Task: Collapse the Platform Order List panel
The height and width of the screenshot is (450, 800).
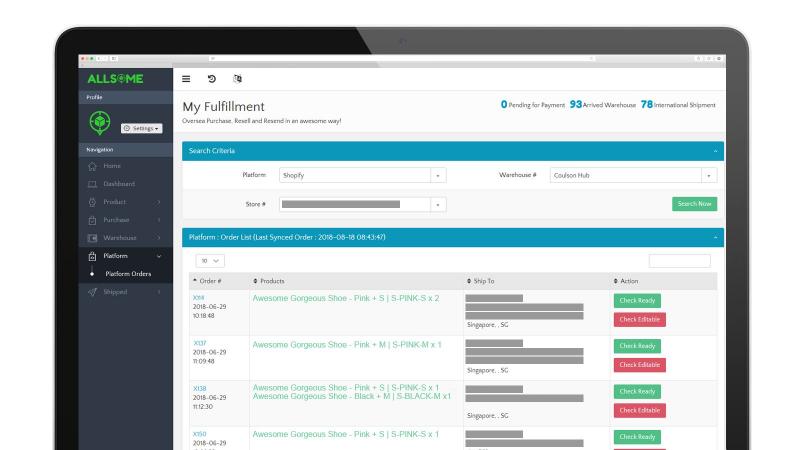Action: pyautogui.click(x=715, y=237)
